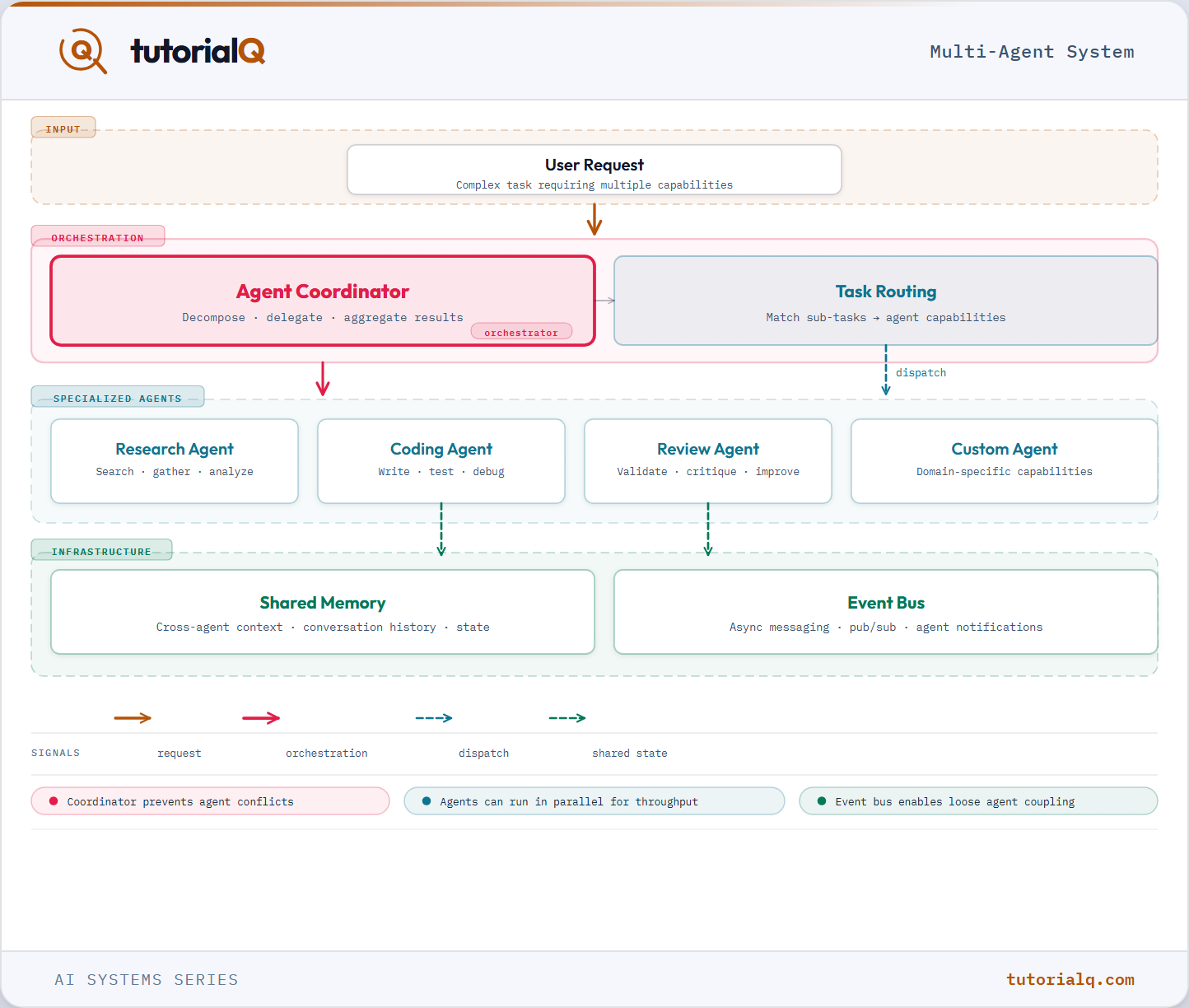Select the Review Agent card

[x=708, y=461]
